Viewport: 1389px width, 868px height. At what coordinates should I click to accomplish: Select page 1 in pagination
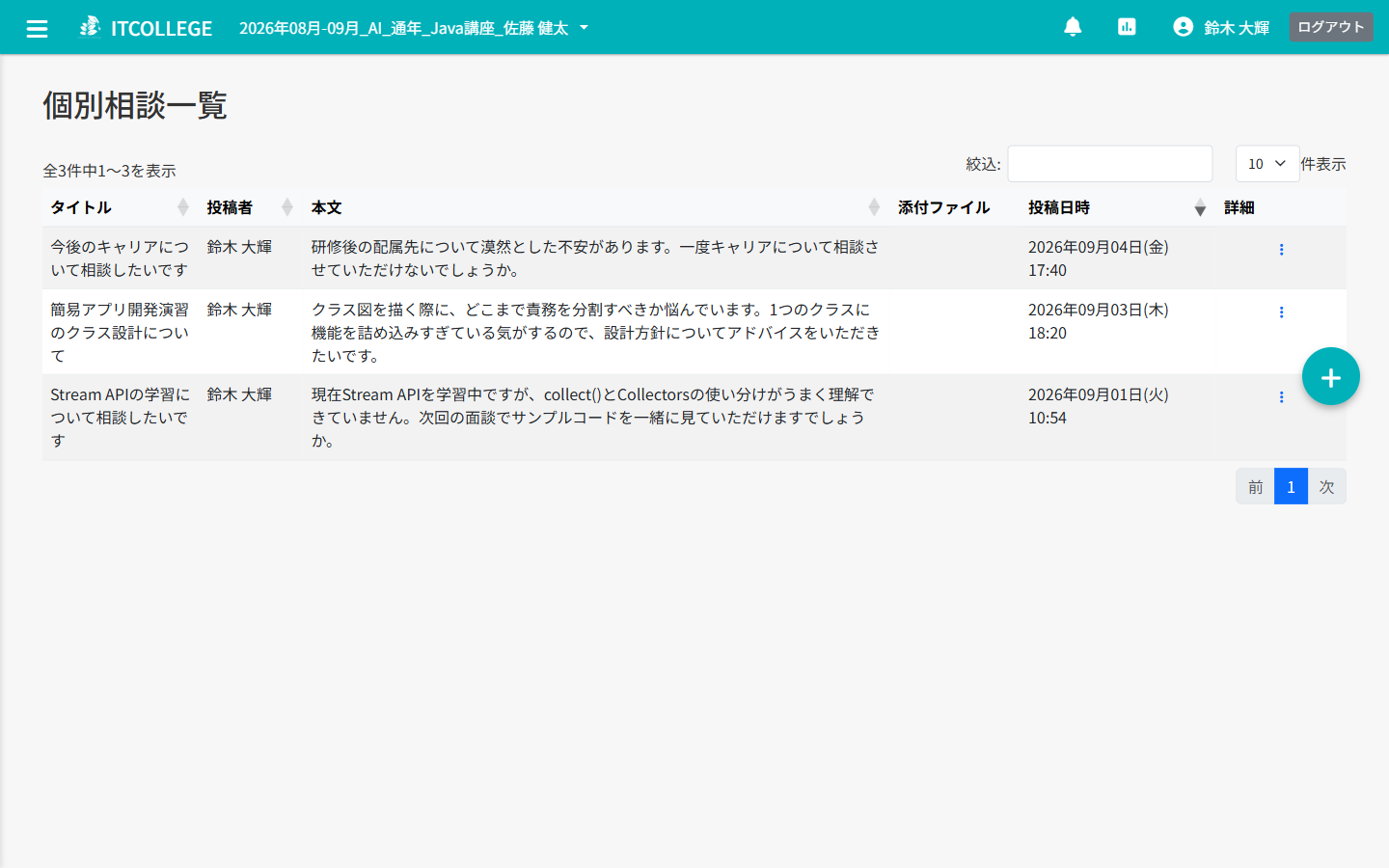click(1291, 486)
